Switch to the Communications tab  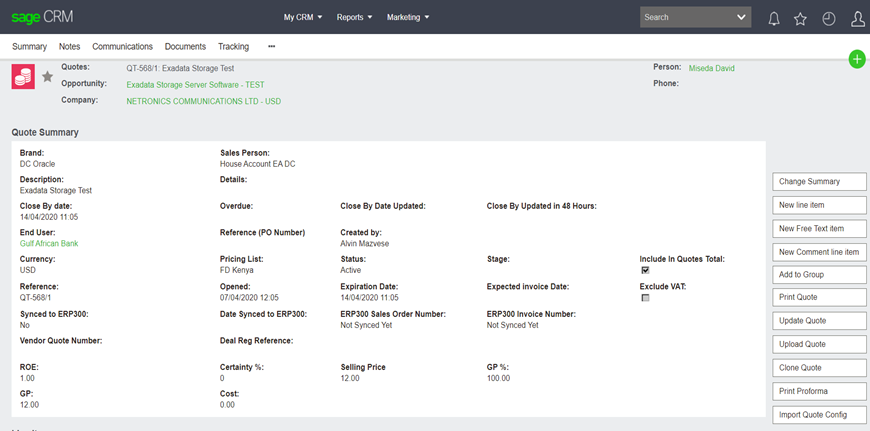122,46
